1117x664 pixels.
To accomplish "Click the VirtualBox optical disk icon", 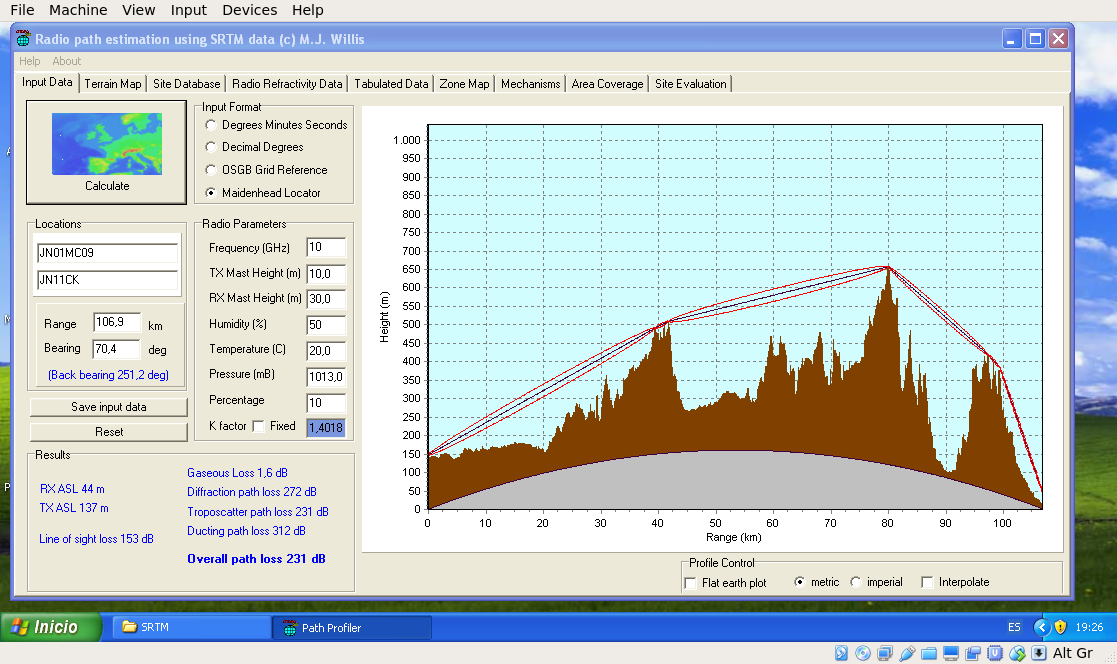I will [862, 654].
